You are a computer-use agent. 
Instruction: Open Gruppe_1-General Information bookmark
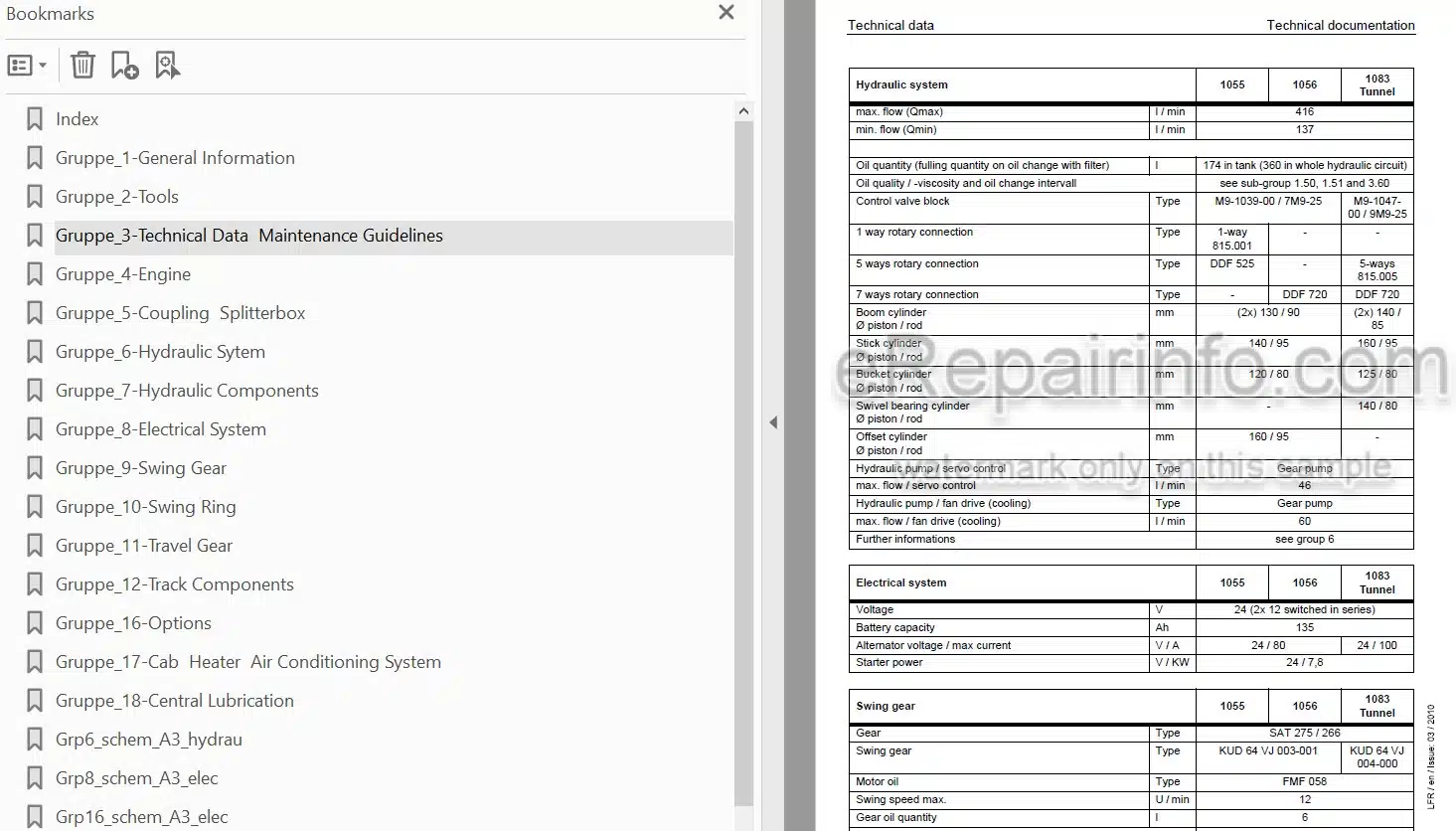(x=175, y=158)
